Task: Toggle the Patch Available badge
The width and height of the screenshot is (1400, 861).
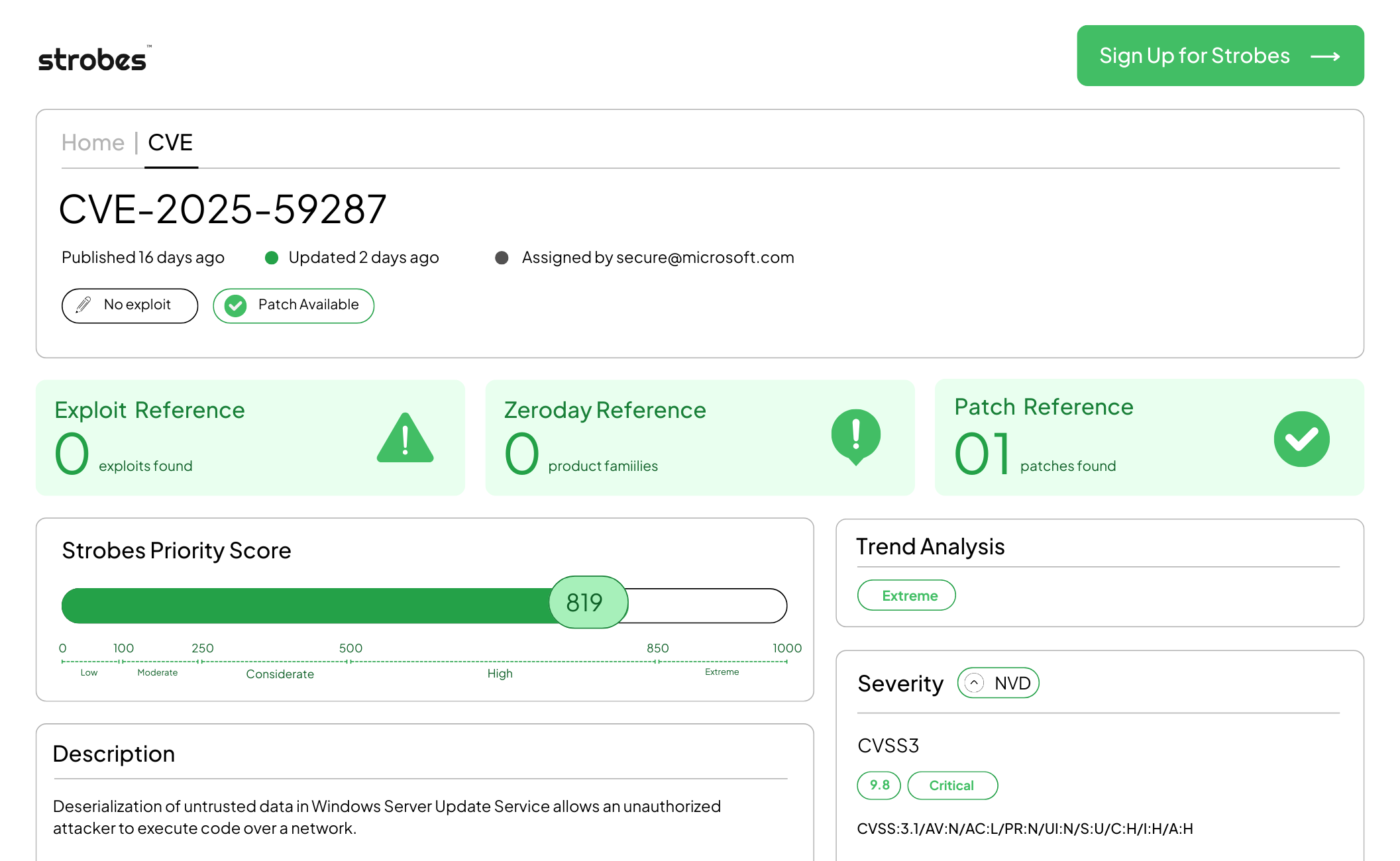Action: (293, 306)
